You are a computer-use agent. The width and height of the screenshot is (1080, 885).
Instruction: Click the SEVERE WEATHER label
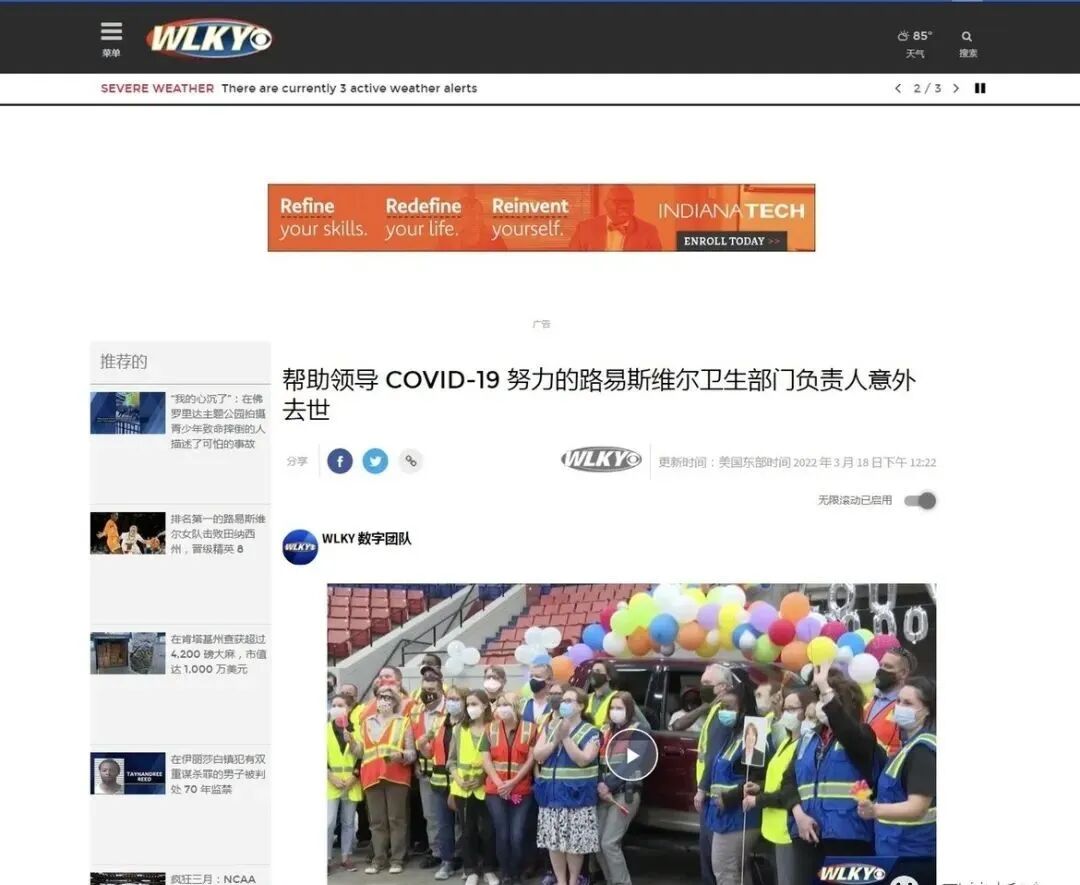coord(157,88)
